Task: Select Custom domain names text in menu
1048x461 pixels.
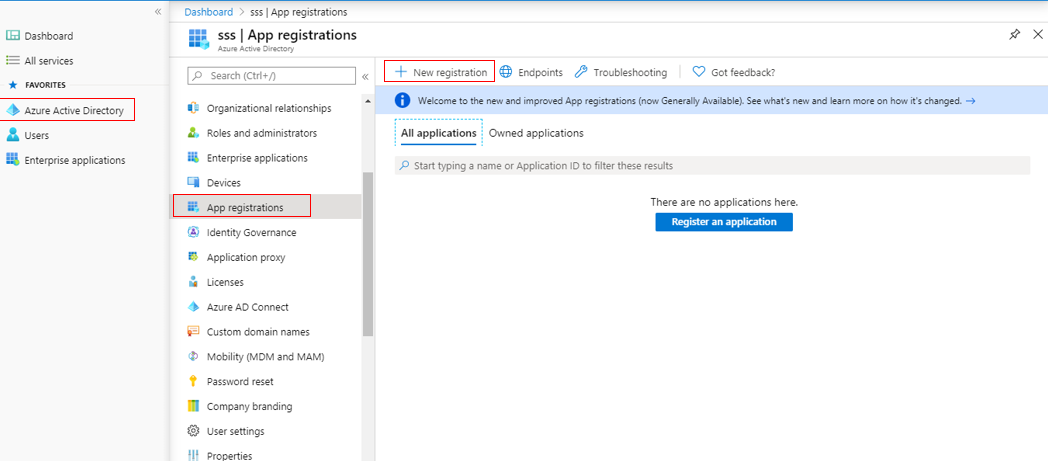Action: coord(258,332)
